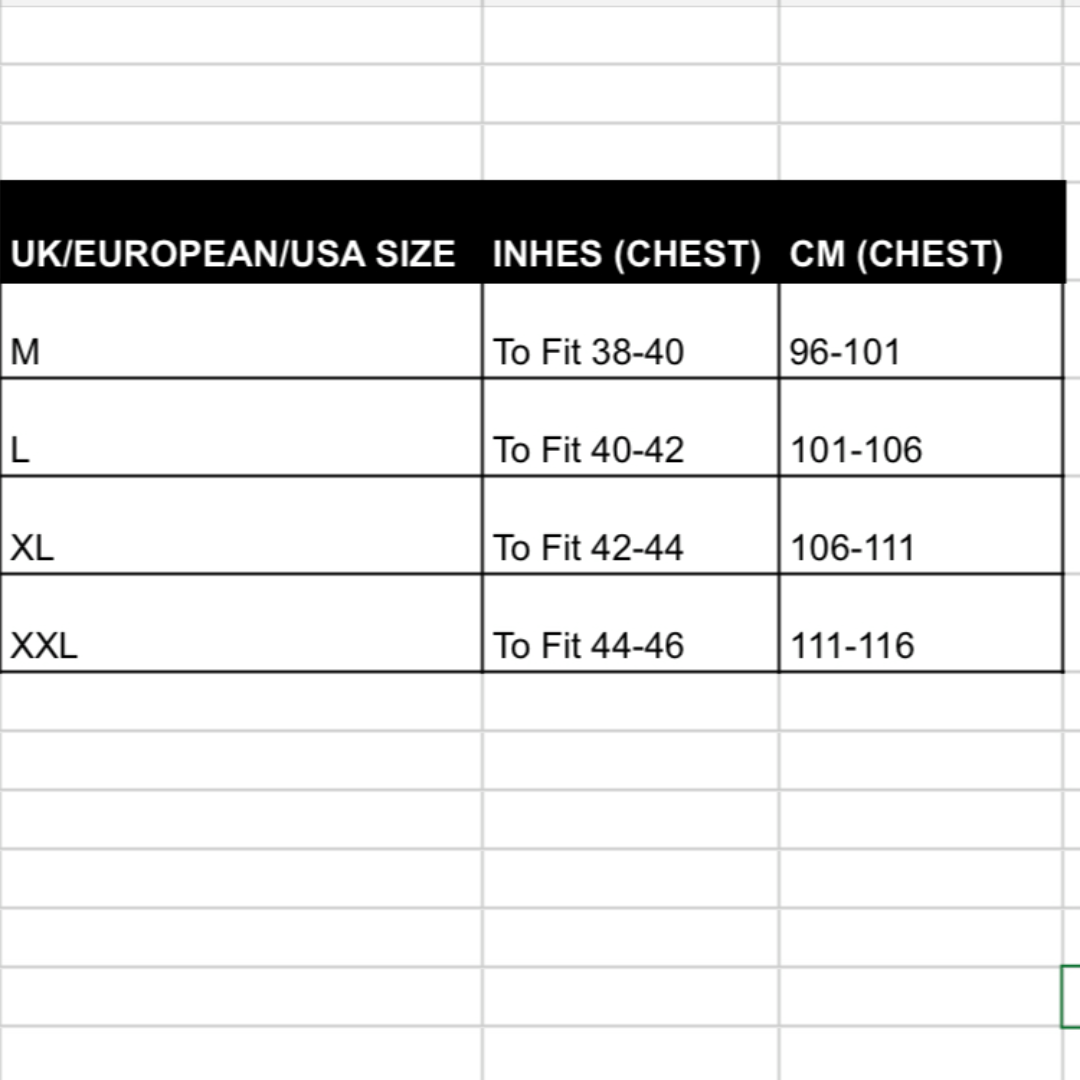Click the cell containing size XL
This screenshot has width=1080, height=1080.
[240, 526]
